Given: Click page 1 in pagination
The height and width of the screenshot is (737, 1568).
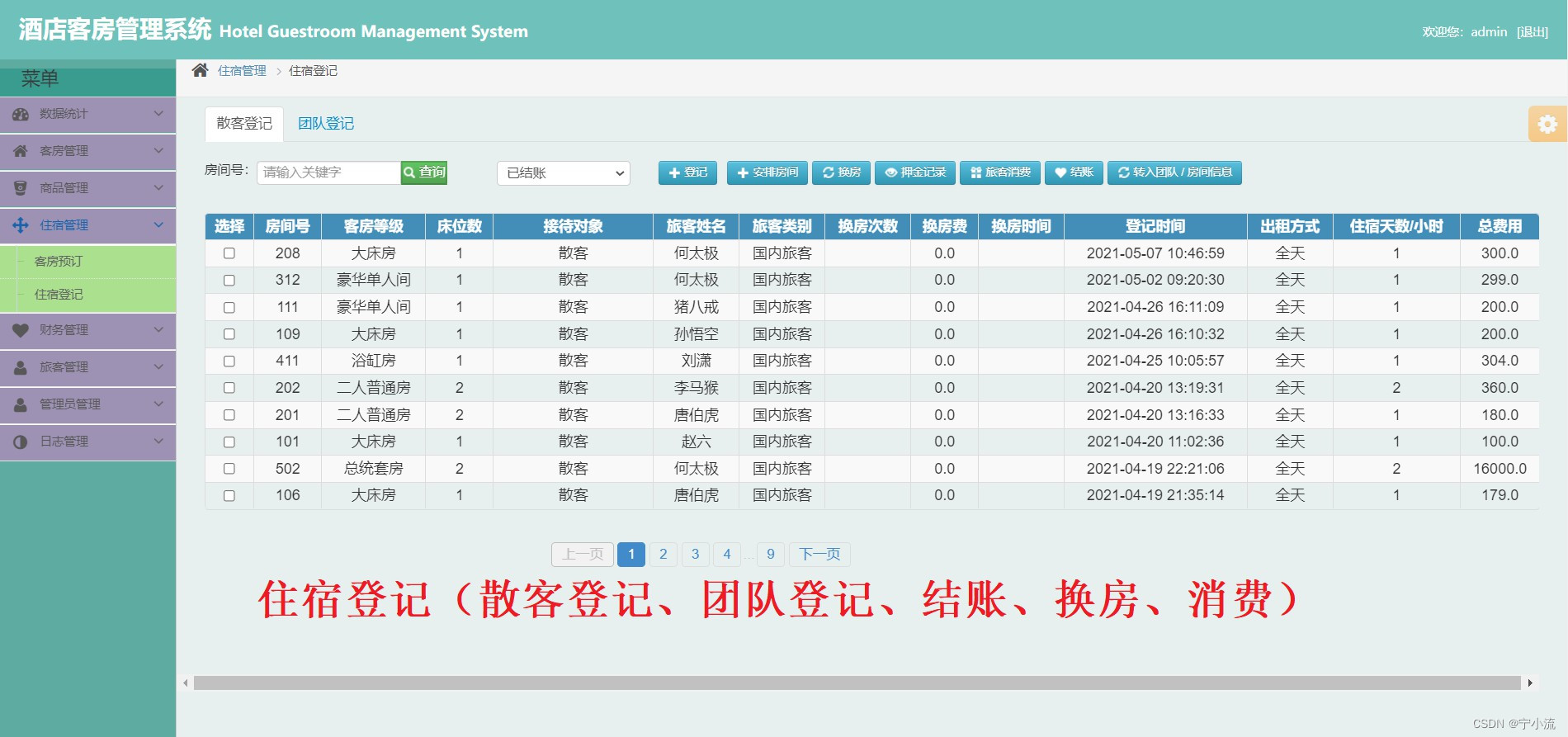Looking at the screenshot, I should [x=631, y=555].
